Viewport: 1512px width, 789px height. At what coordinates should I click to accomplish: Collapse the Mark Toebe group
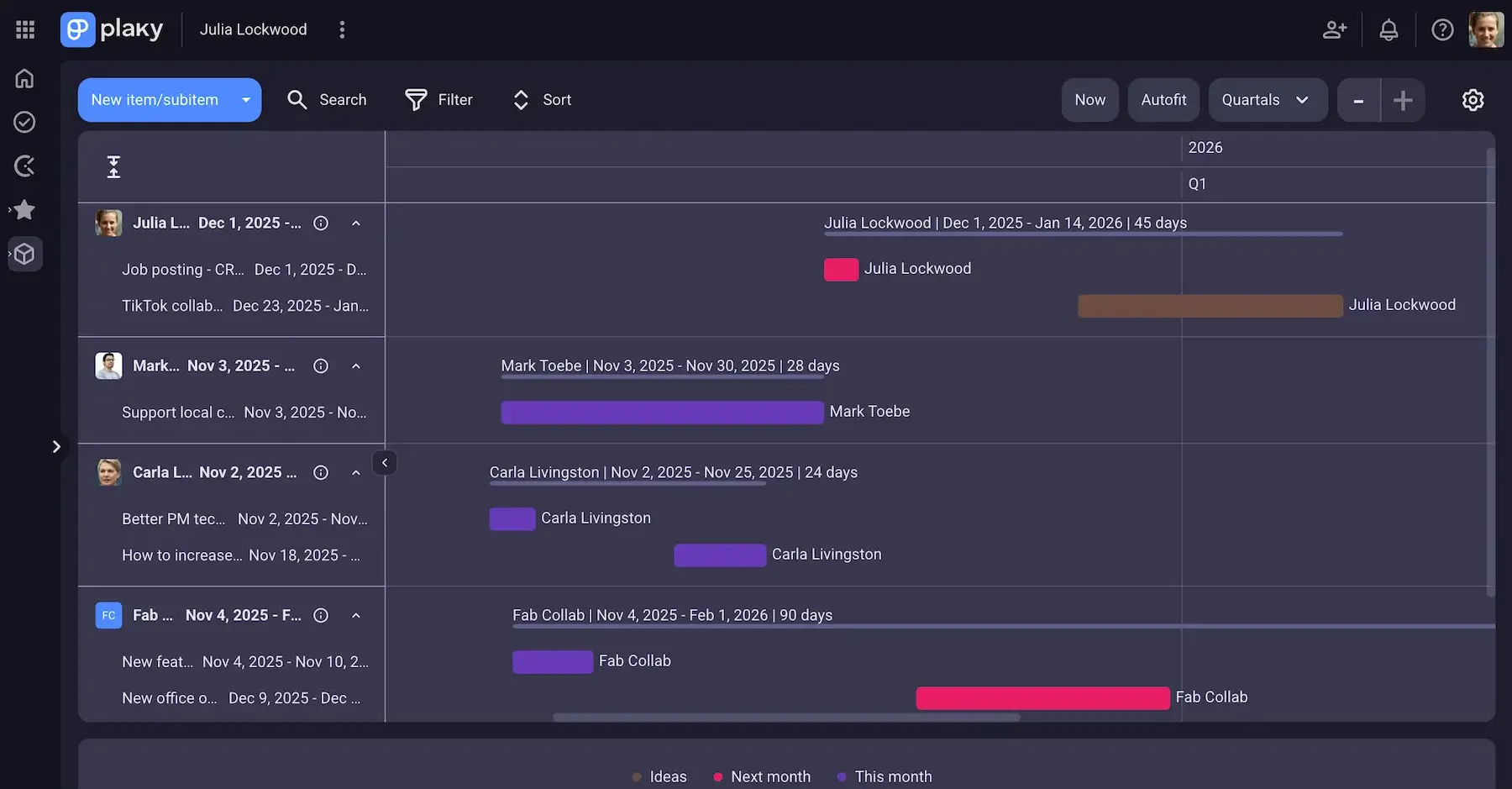pos(356,366)
